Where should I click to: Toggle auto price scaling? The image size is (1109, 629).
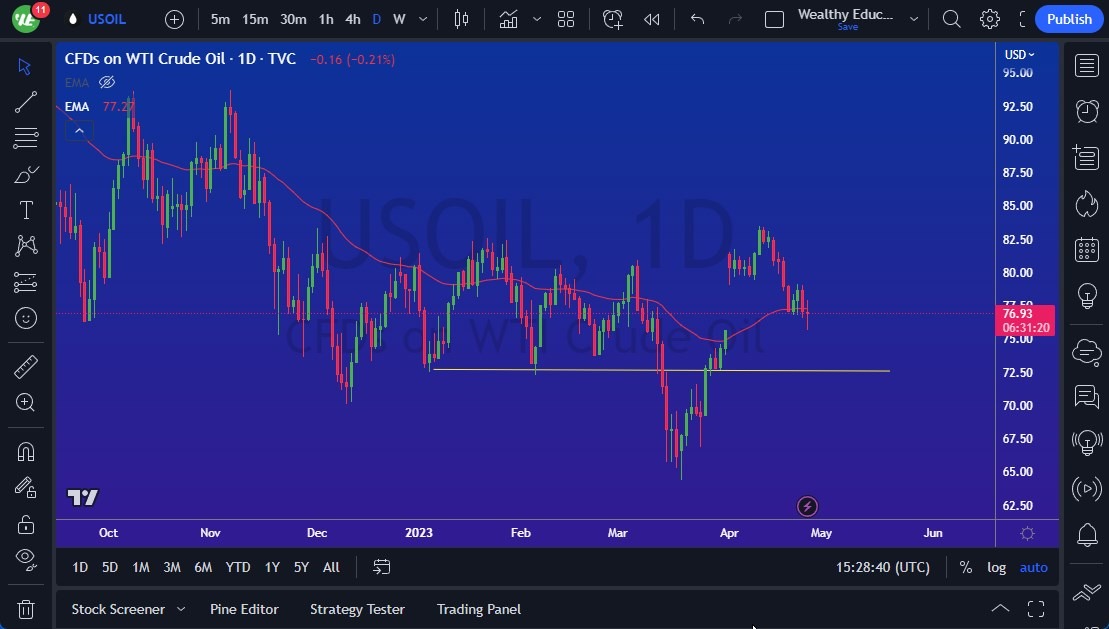[x=1033, y=567]
